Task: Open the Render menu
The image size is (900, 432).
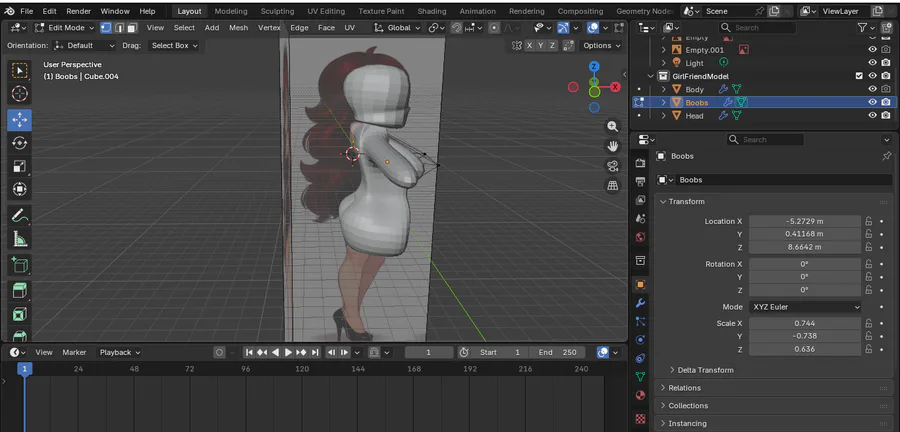Action: coord(78,11)
